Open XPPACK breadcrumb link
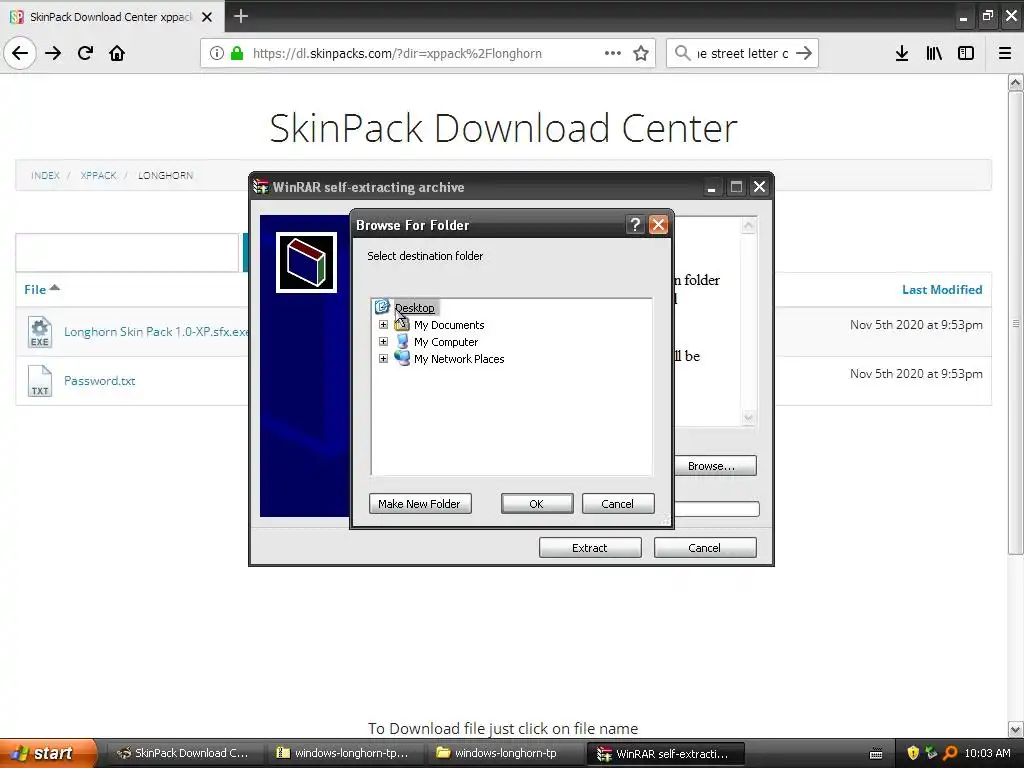 98,175
